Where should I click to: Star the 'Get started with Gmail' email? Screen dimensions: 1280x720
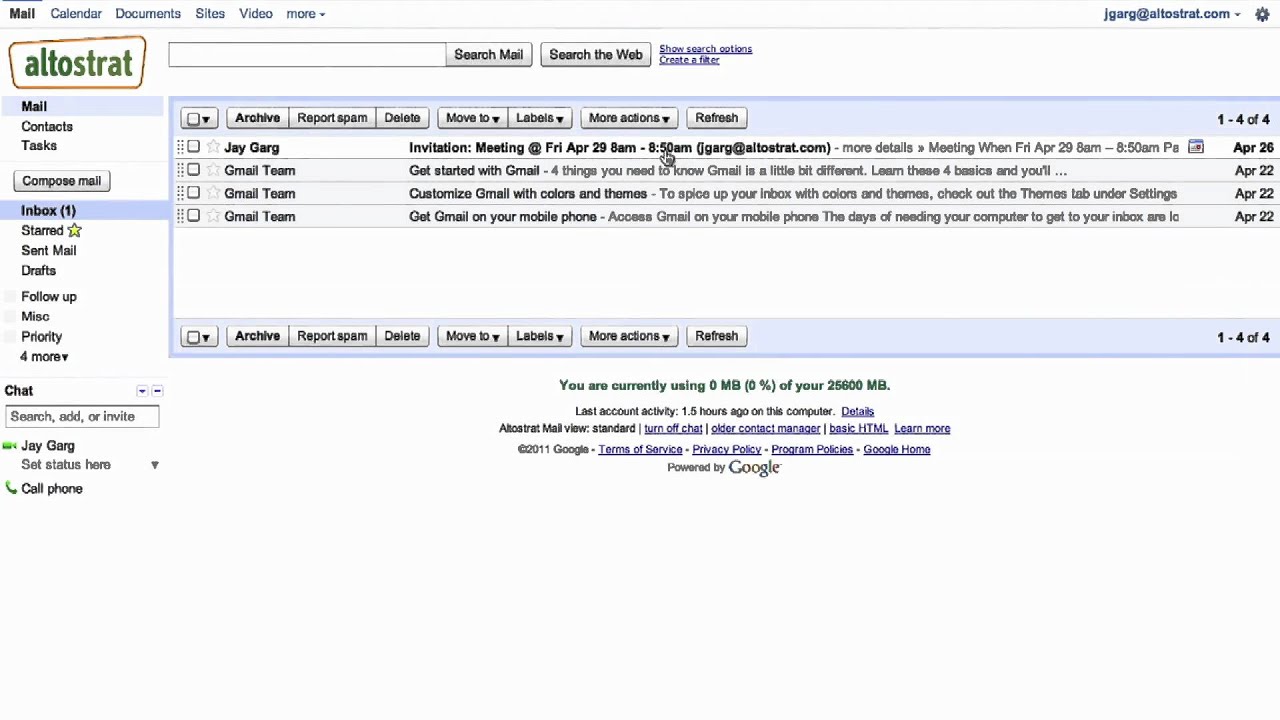[213, 170]
